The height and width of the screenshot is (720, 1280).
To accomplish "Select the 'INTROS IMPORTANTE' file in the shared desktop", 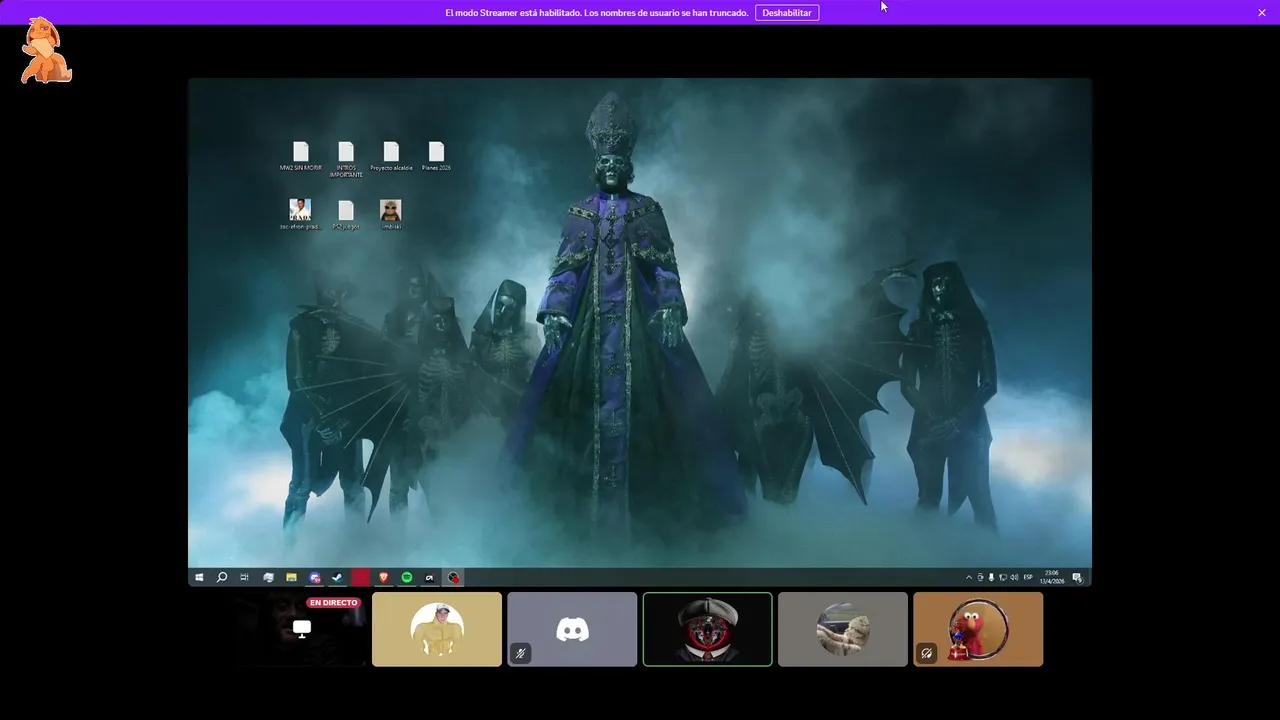I will tap(346, 159).
